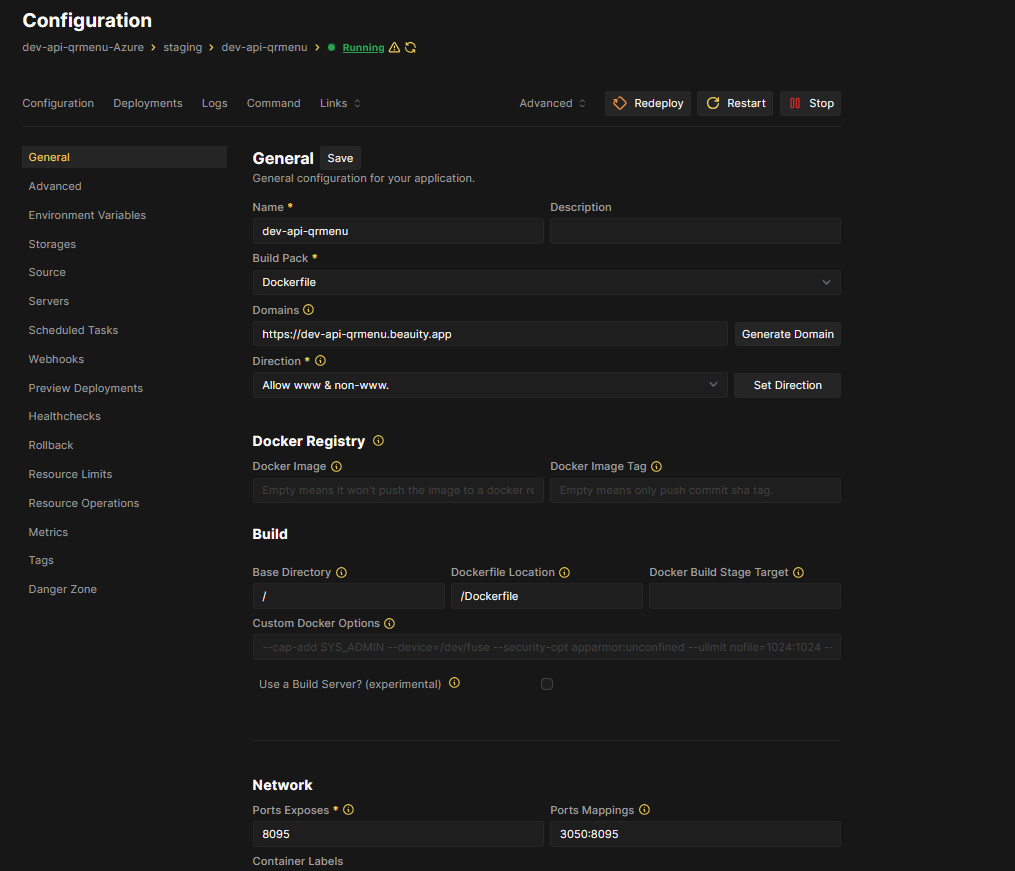Focus the Name input field
Image resolution: width=1015 pixels, height=871 pixels.
[398, 231]
